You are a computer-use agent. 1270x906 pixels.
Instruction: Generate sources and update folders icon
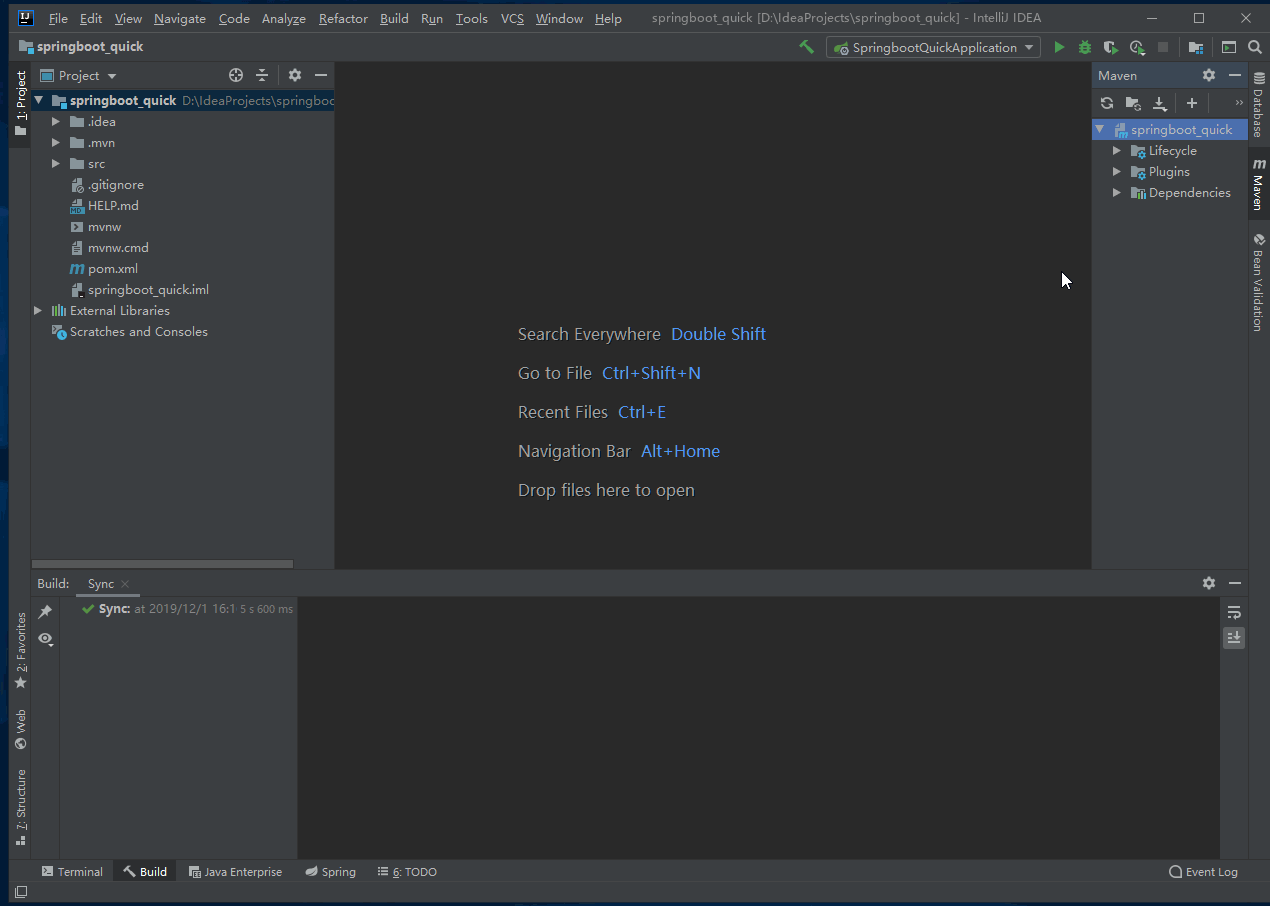(x=1133, y=103)
